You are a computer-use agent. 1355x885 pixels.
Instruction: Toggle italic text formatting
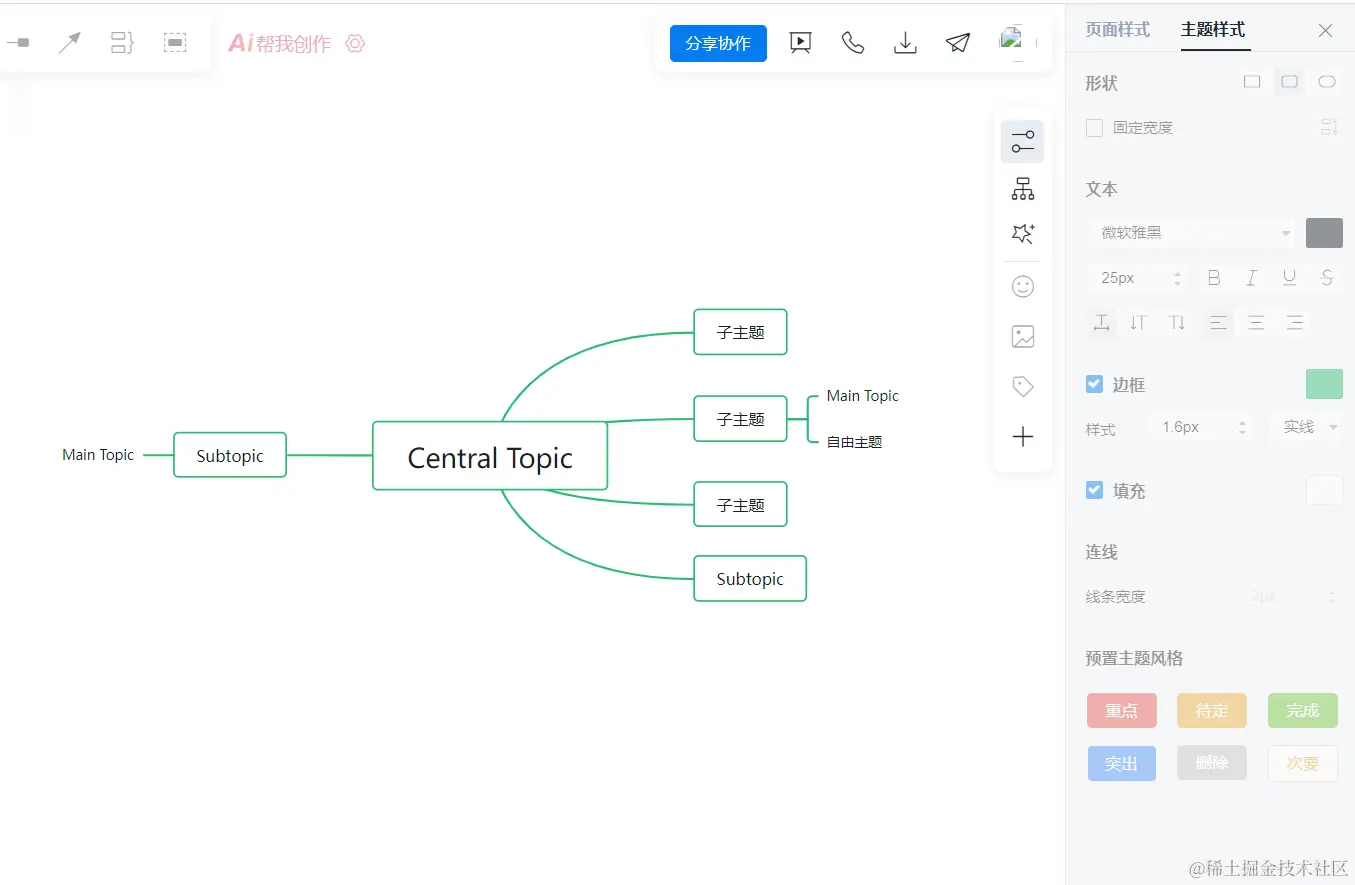(1251, 278)
